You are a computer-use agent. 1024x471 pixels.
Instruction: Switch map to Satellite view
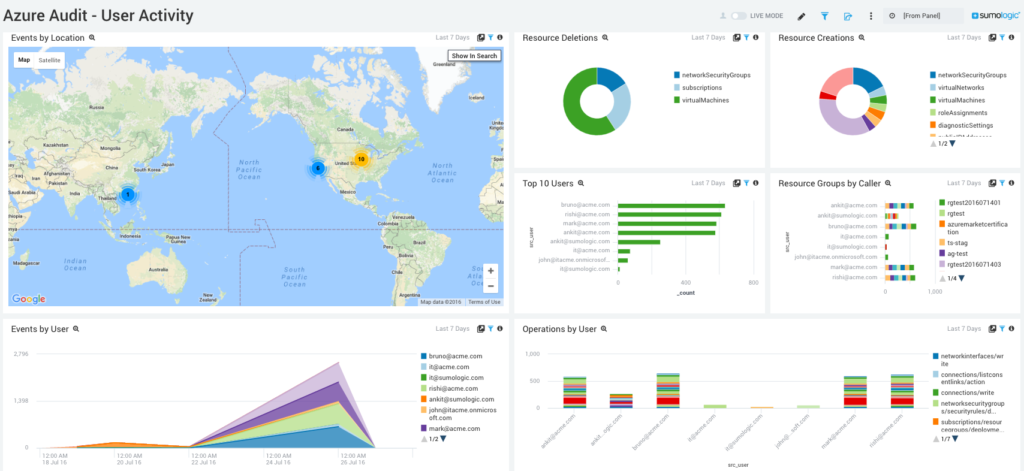[x=50, y=60]
